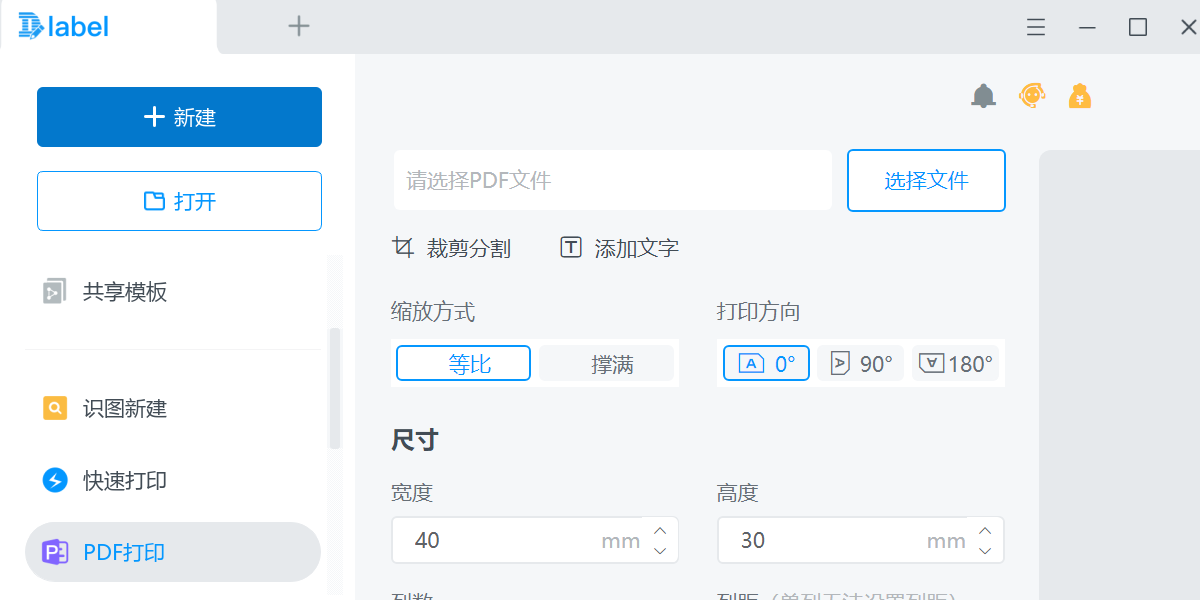
Task: Open the customer service assistant
Action: pos(1031,95)
